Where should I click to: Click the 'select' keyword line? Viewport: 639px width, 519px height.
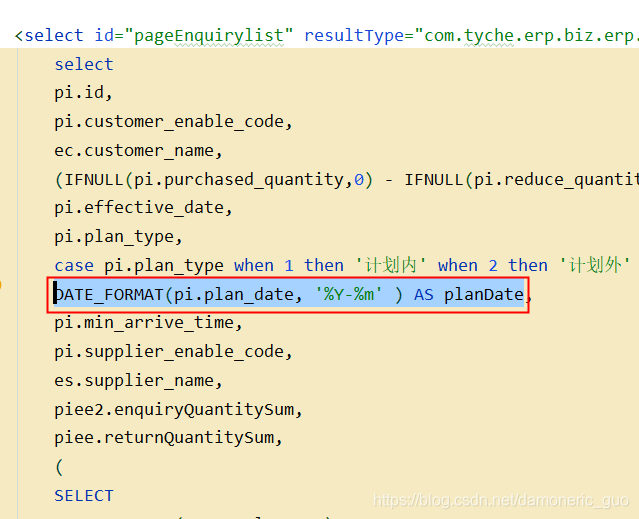pos(84,64)
